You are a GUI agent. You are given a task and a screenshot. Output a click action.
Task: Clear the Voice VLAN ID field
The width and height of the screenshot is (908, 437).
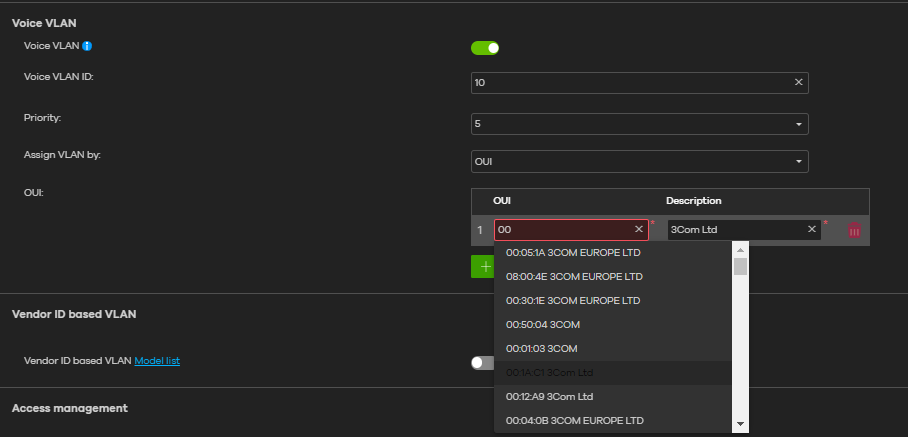tap(798, 82)
